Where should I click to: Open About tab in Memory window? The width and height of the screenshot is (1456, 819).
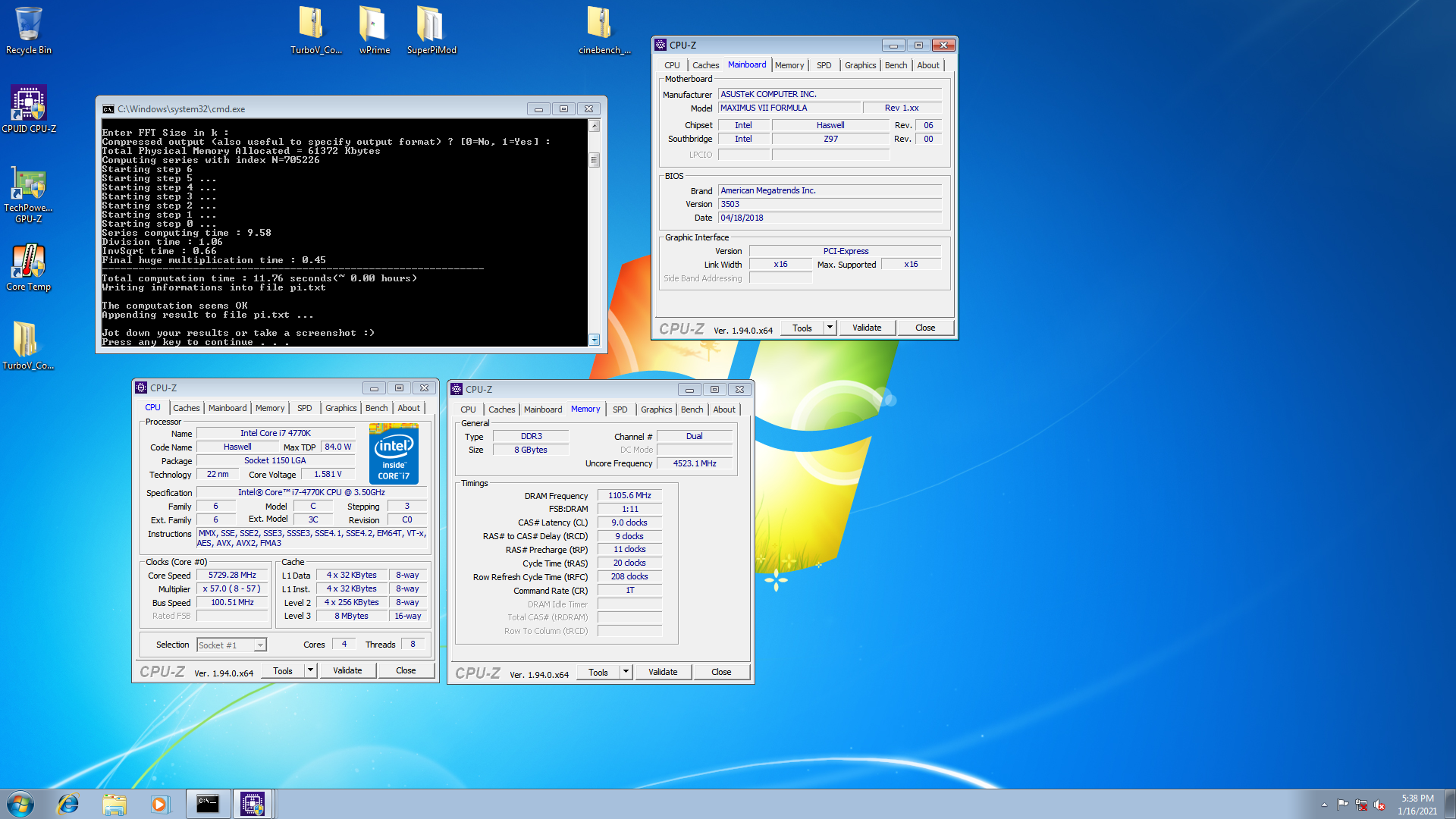click(x=724, y=409)
